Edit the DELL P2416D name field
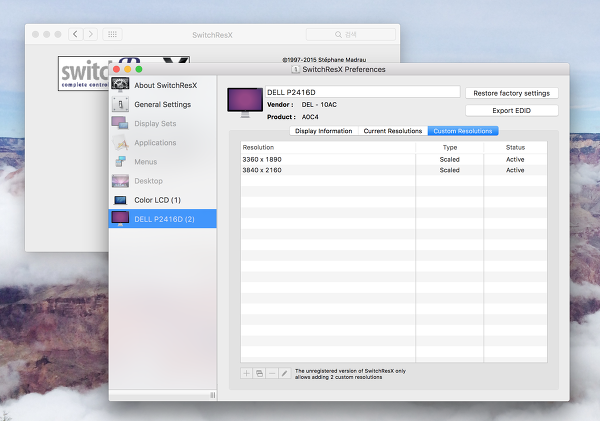The height and width of the screenshot is (421, 600). click(x=363, y=92)
